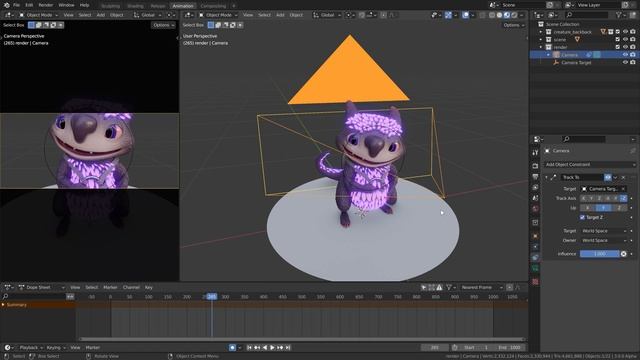640x360 pixels.
Task: Open main viewport Object Mode dropdown
Action: (218, 15)
